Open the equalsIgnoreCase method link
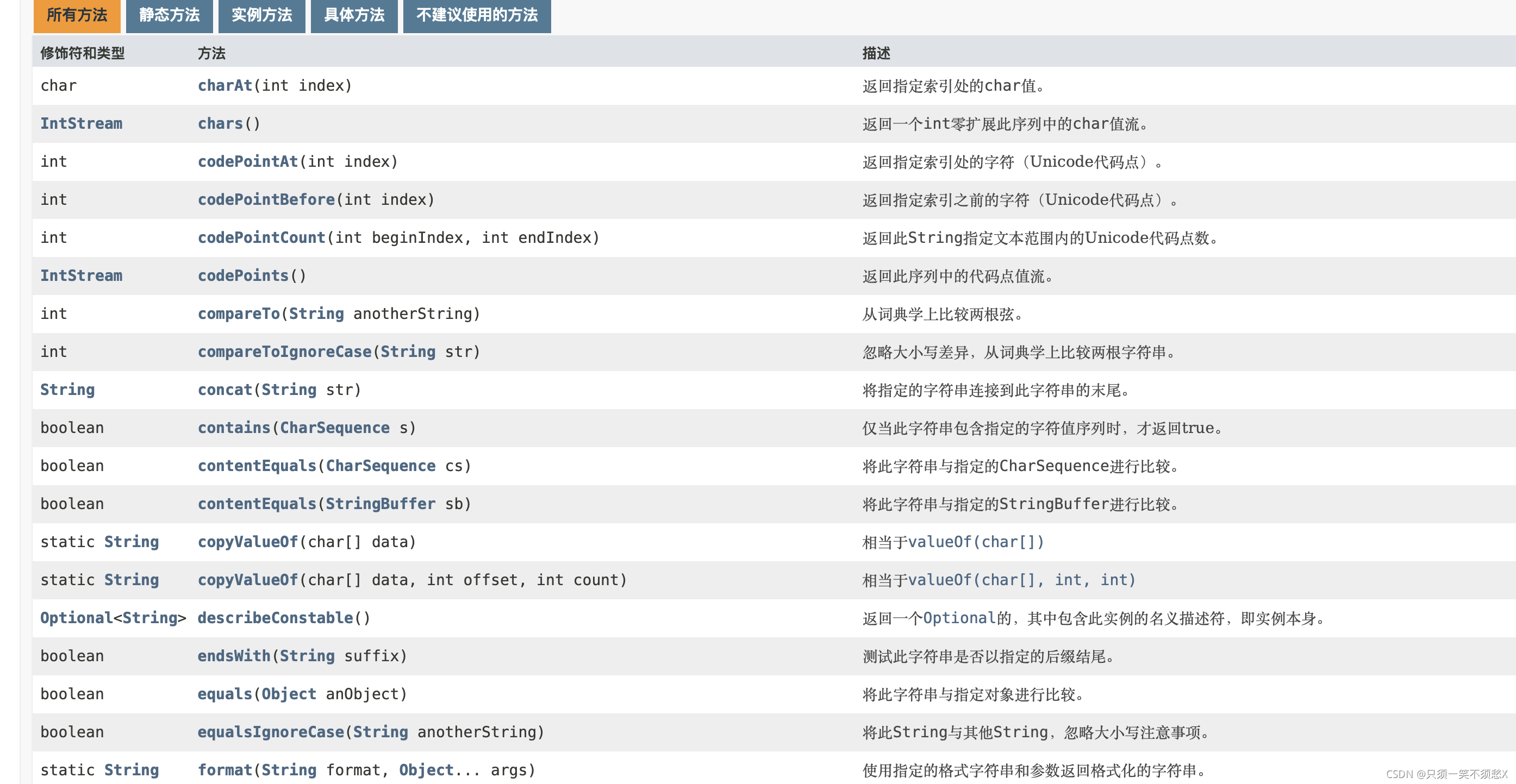Screen dimensions: 1516x784 click(271, 732)
